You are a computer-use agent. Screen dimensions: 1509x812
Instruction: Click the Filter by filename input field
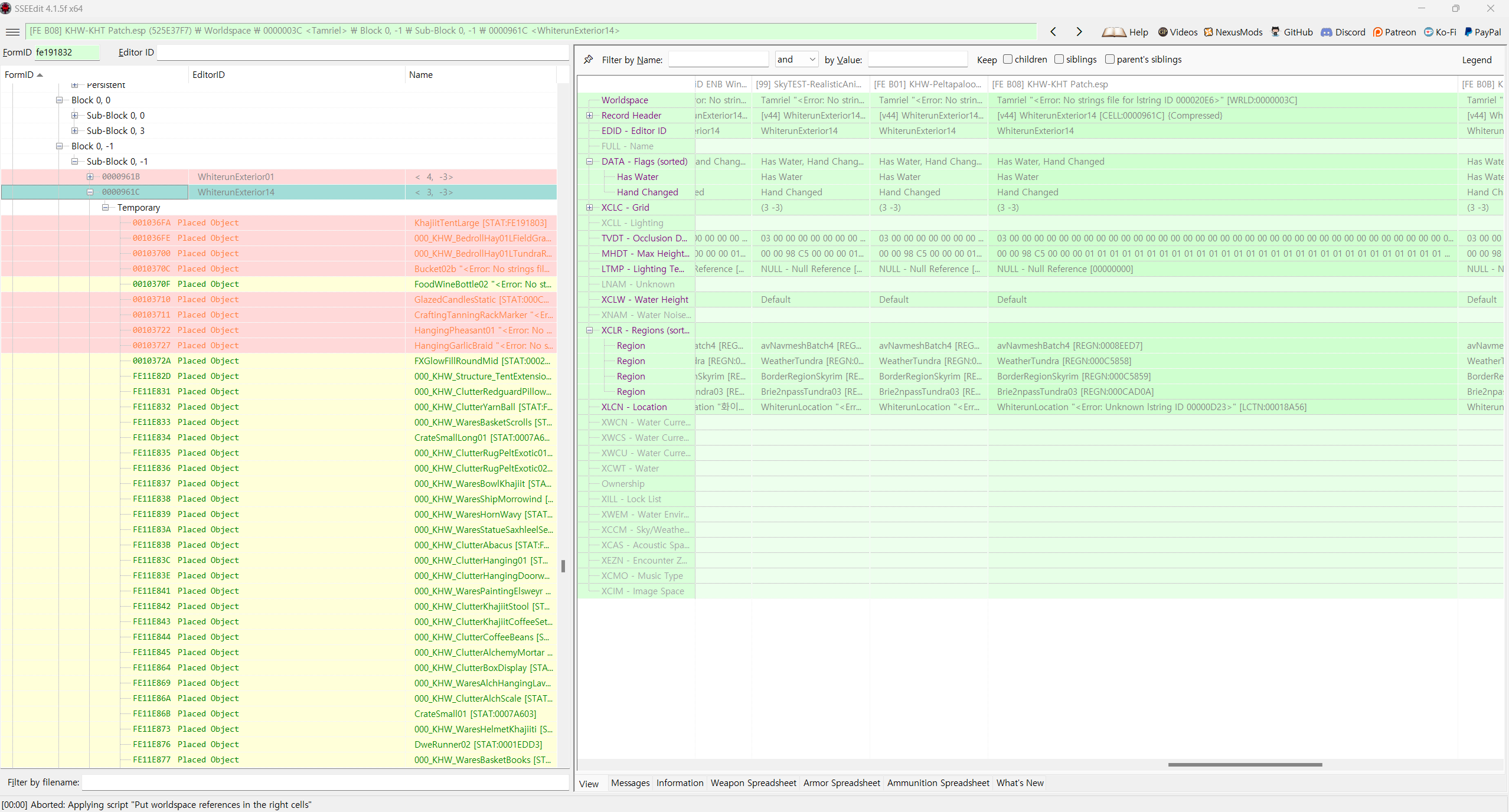tap(325, 782)
